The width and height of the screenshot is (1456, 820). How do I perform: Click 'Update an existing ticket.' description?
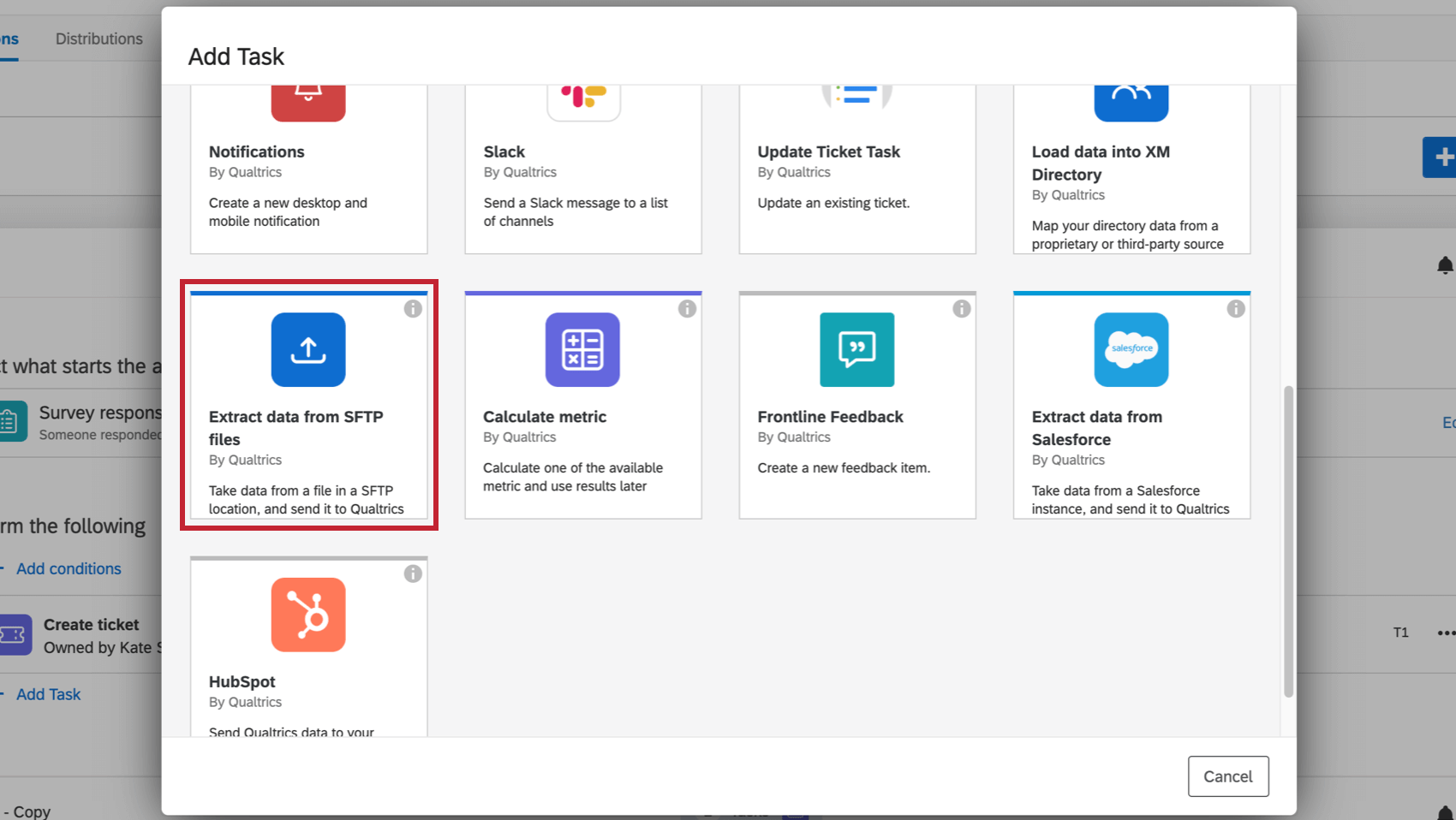click(833, 203)
